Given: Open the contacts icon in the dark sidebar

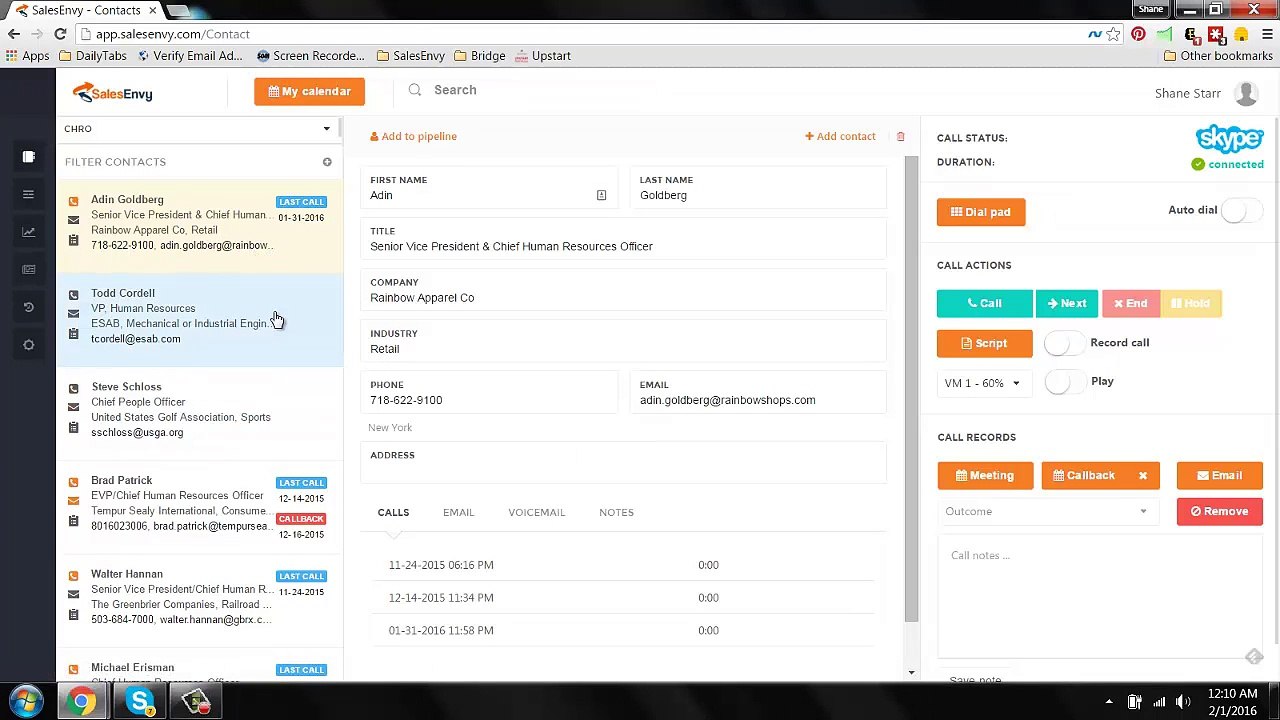Looking at the screenshot, I should tap(28, 157).
